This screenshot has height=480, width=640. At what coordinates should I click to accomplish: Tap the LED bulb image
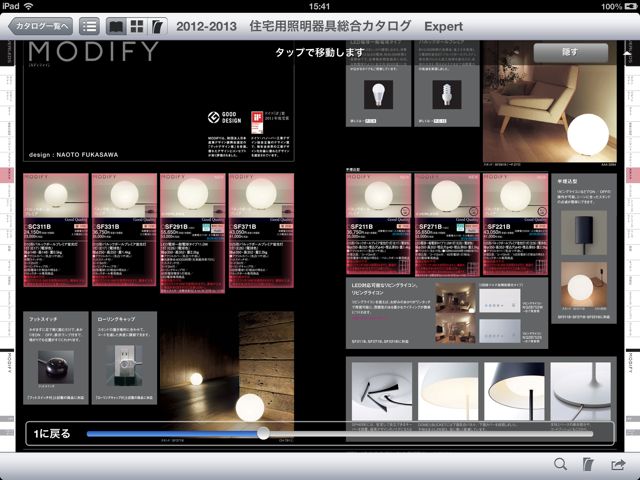coord(378,94)
